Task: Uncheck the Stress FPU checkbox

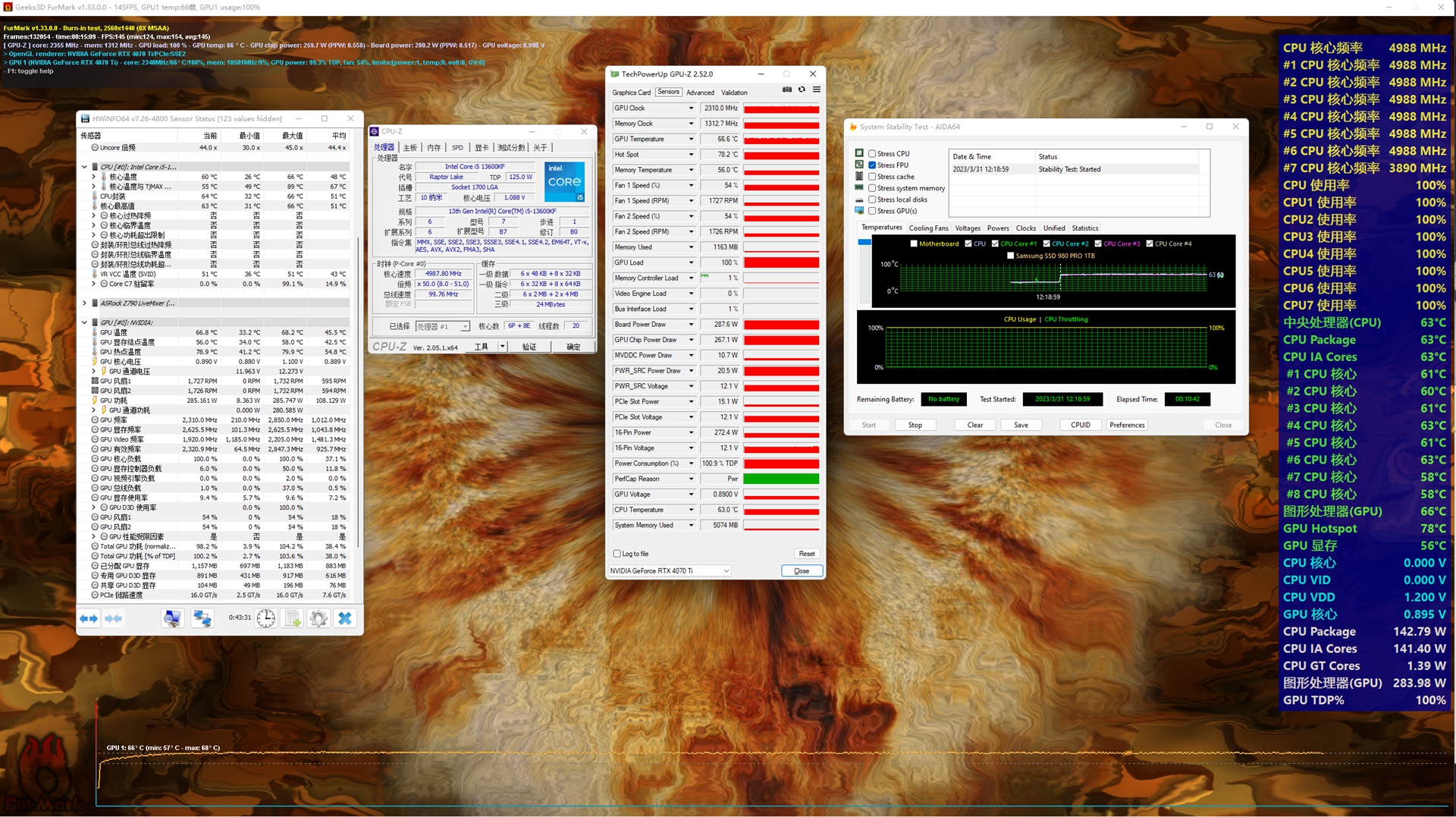Action: pyautogui.click(x=872, y=165)
